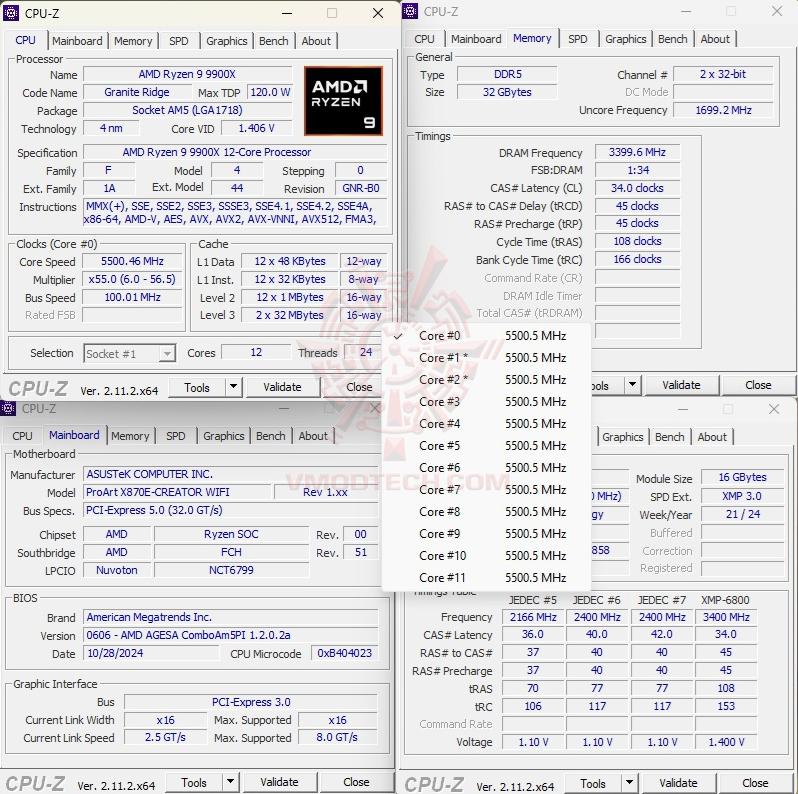
Task: Click the Module Size 16 GBytes value
Action: point(742,477)
